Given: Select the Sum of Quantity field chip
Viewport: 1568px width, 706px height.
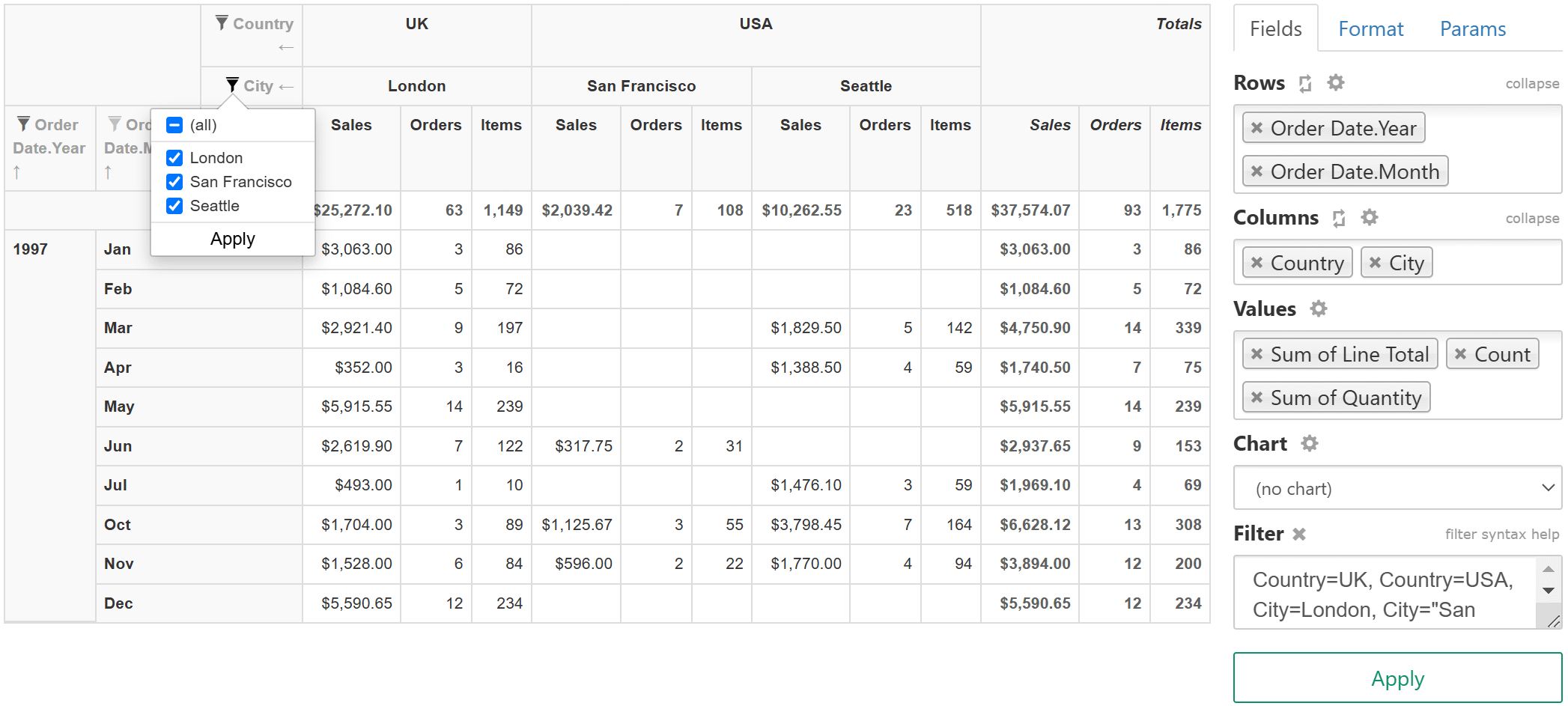Looking at the screenshot, I should click(1337, 398).
